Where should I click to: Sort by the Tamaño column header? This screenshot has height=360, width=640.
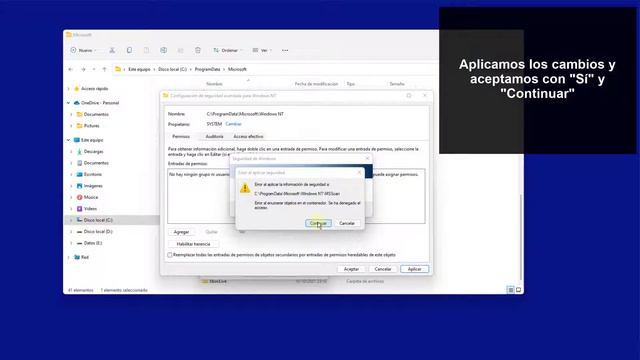397,84
